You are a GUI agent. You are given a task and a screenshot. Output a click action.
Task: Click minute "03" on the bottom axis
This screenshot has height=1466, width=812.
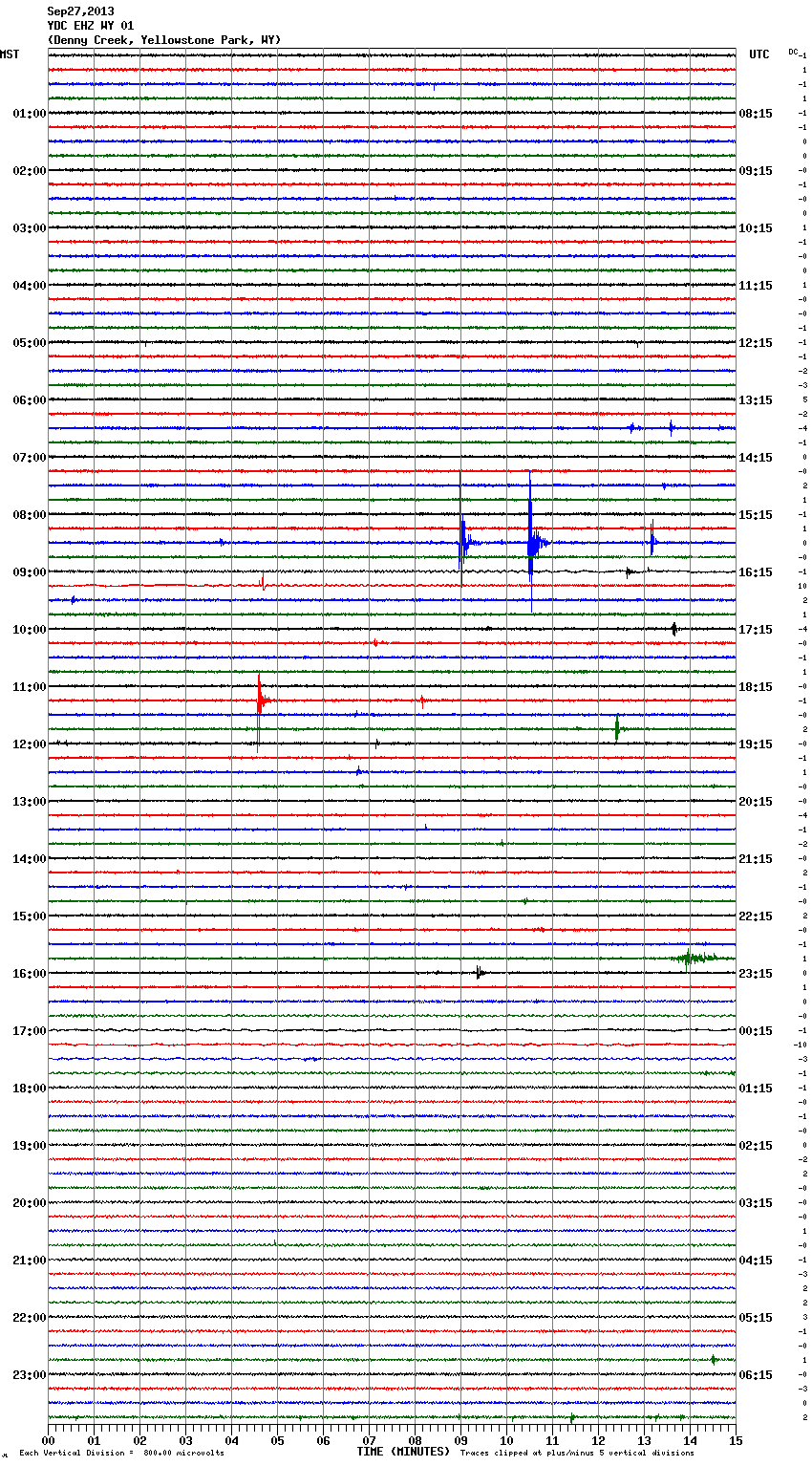(185, 1440)
